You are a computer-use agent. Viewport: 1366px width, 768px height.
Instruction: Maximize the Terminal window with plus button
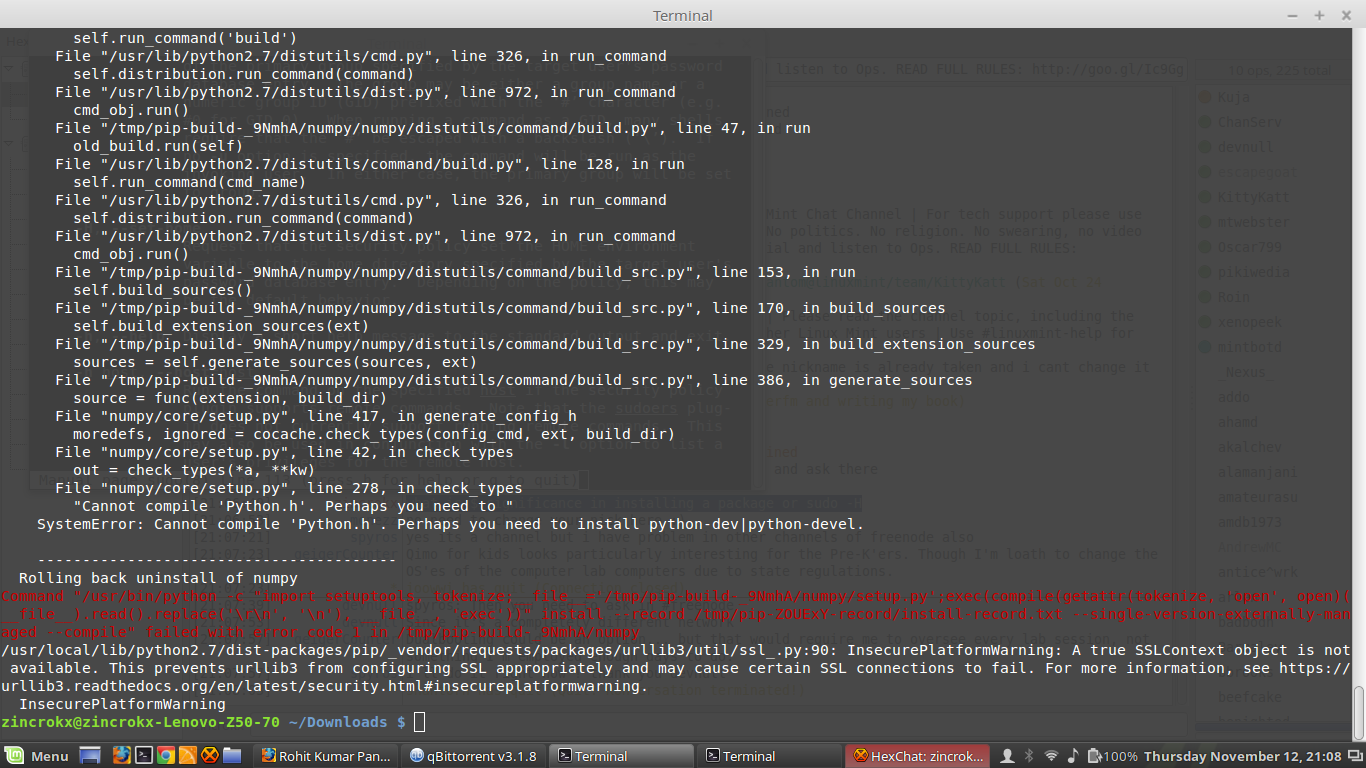[x=1319, y=15]
